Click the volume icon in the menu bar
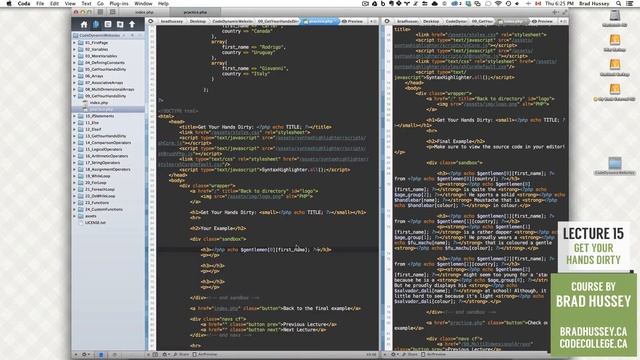The image size is (640, 360). (518, 3)
